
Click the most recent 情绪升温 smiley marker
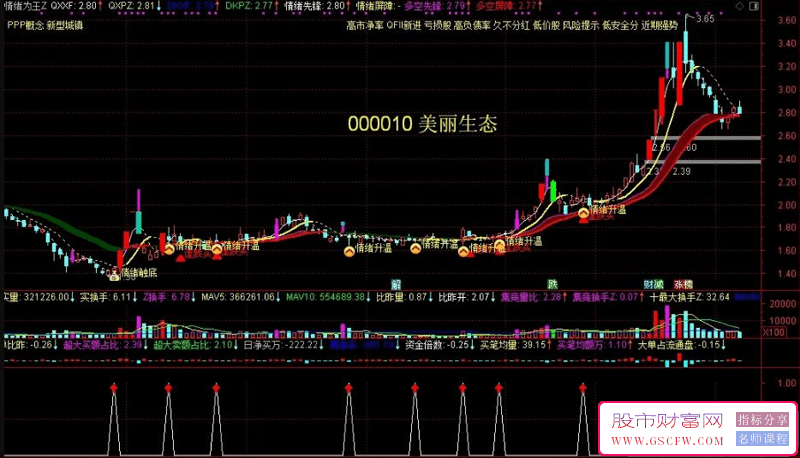584,213
